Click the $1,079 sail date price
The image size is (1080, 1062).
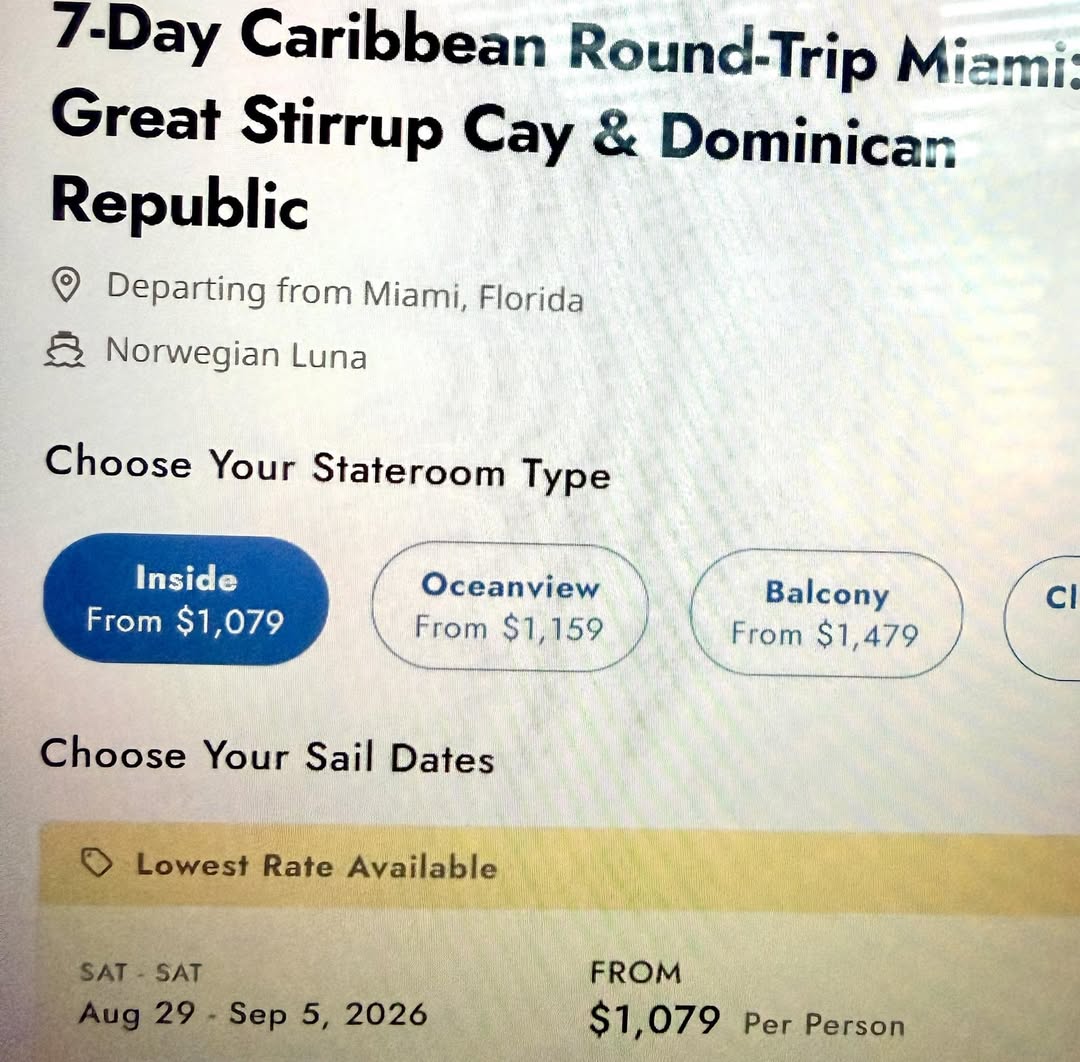click(x=655, y=1020)
